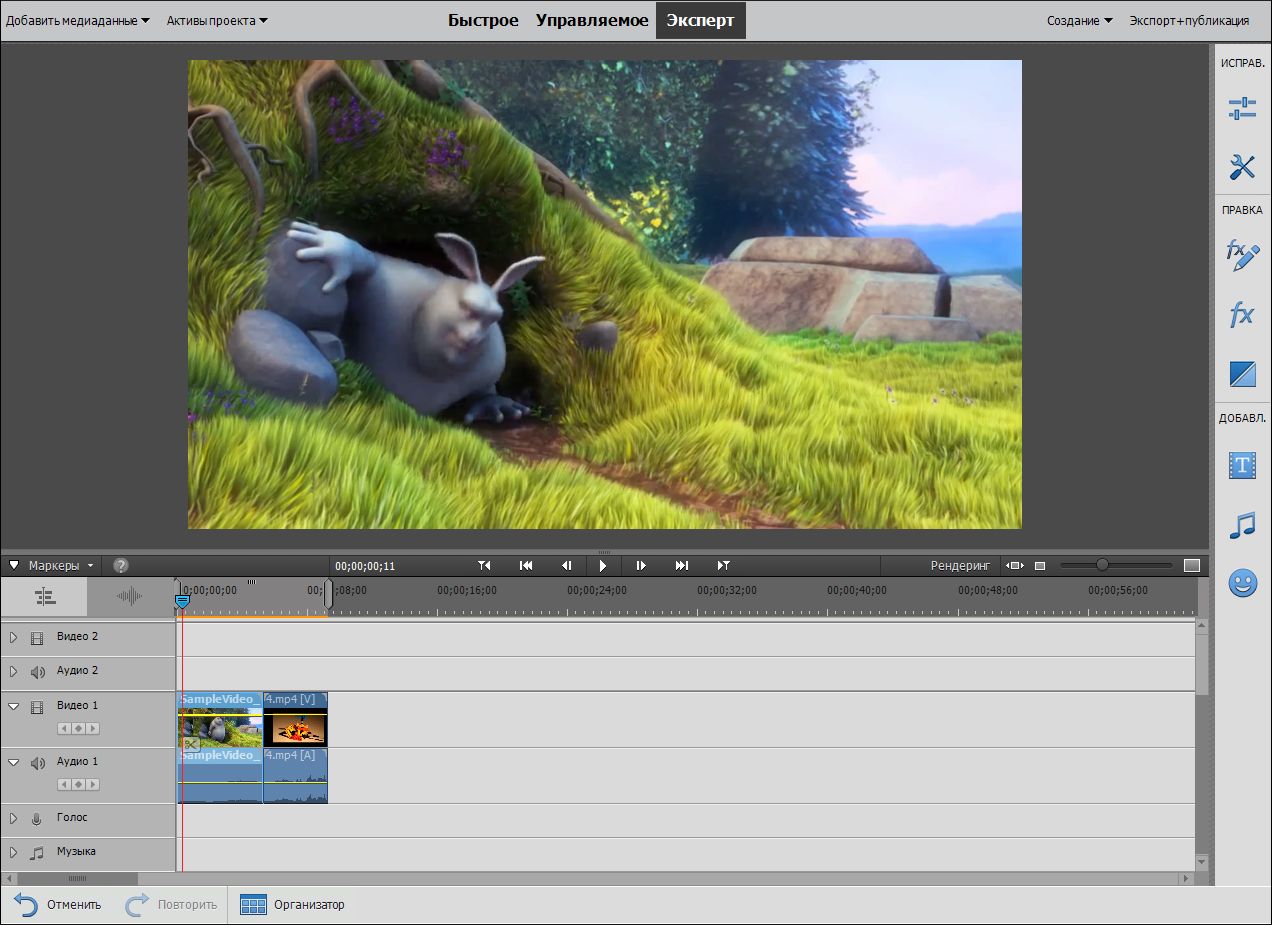Open the Организатор button

tap(293, 905)
